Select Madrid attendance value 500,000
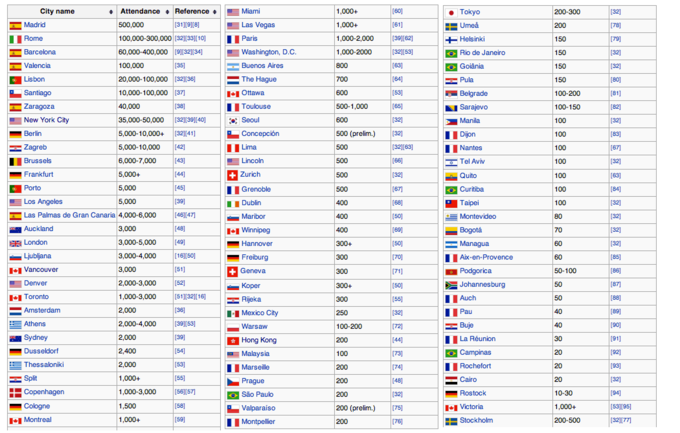The height and width of the screenshot is (433, 680). (x=131, y=25)
